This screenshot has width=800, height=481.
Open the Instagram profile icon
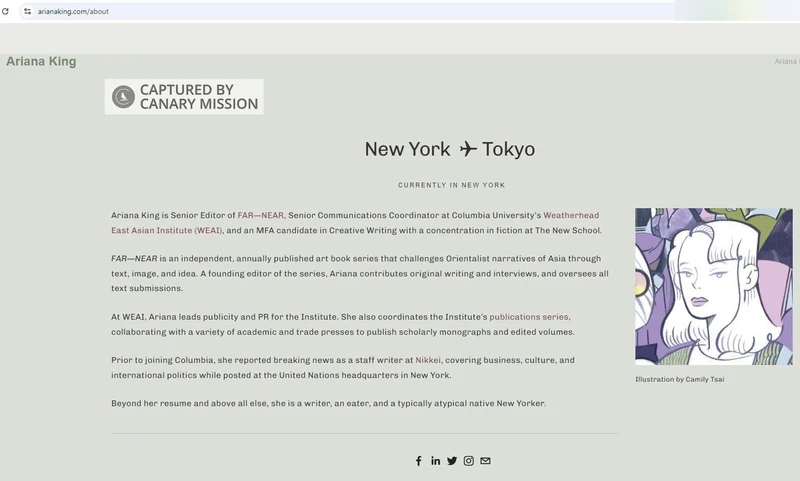click(468, 461)
